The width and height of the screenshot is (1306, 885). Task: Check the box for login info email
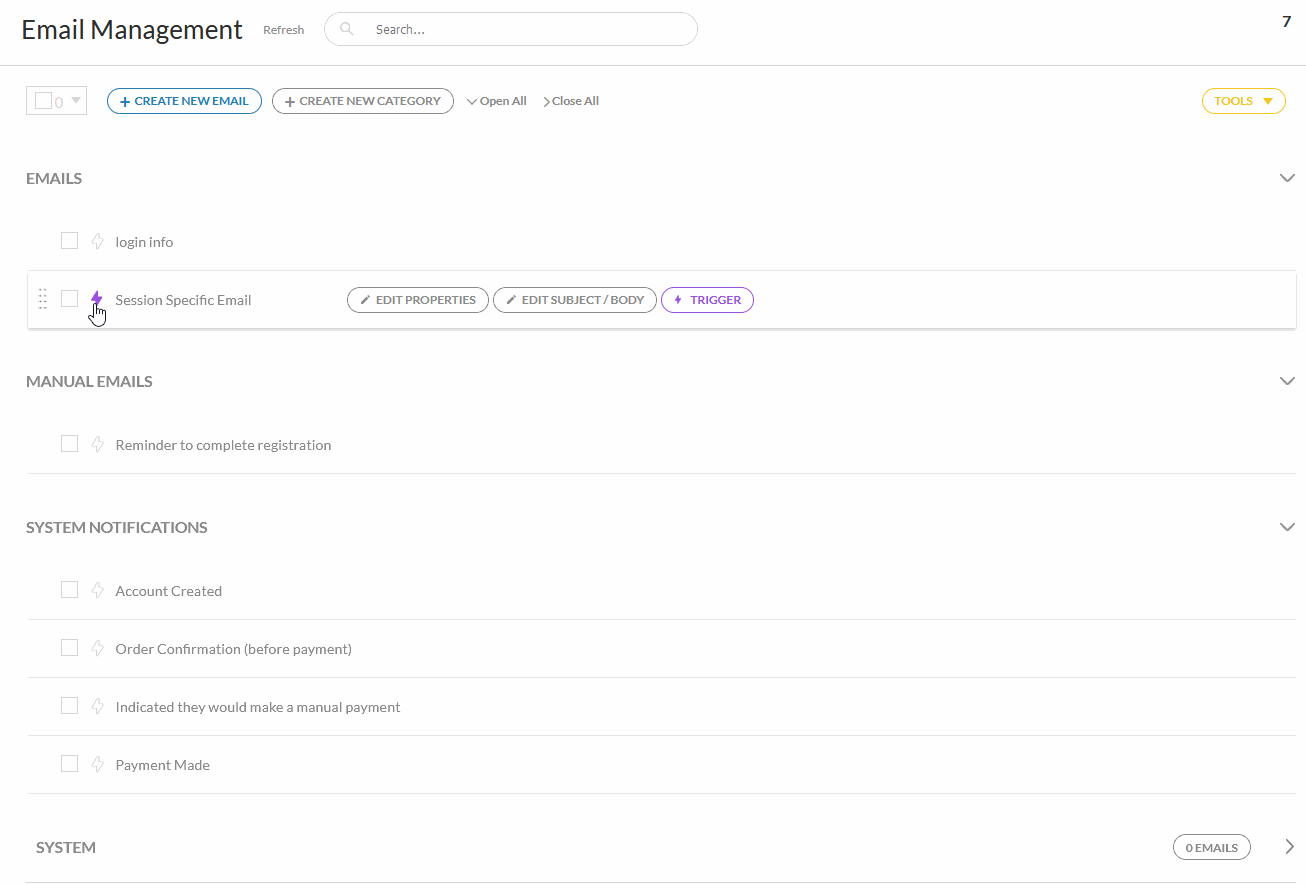(69, 240)
